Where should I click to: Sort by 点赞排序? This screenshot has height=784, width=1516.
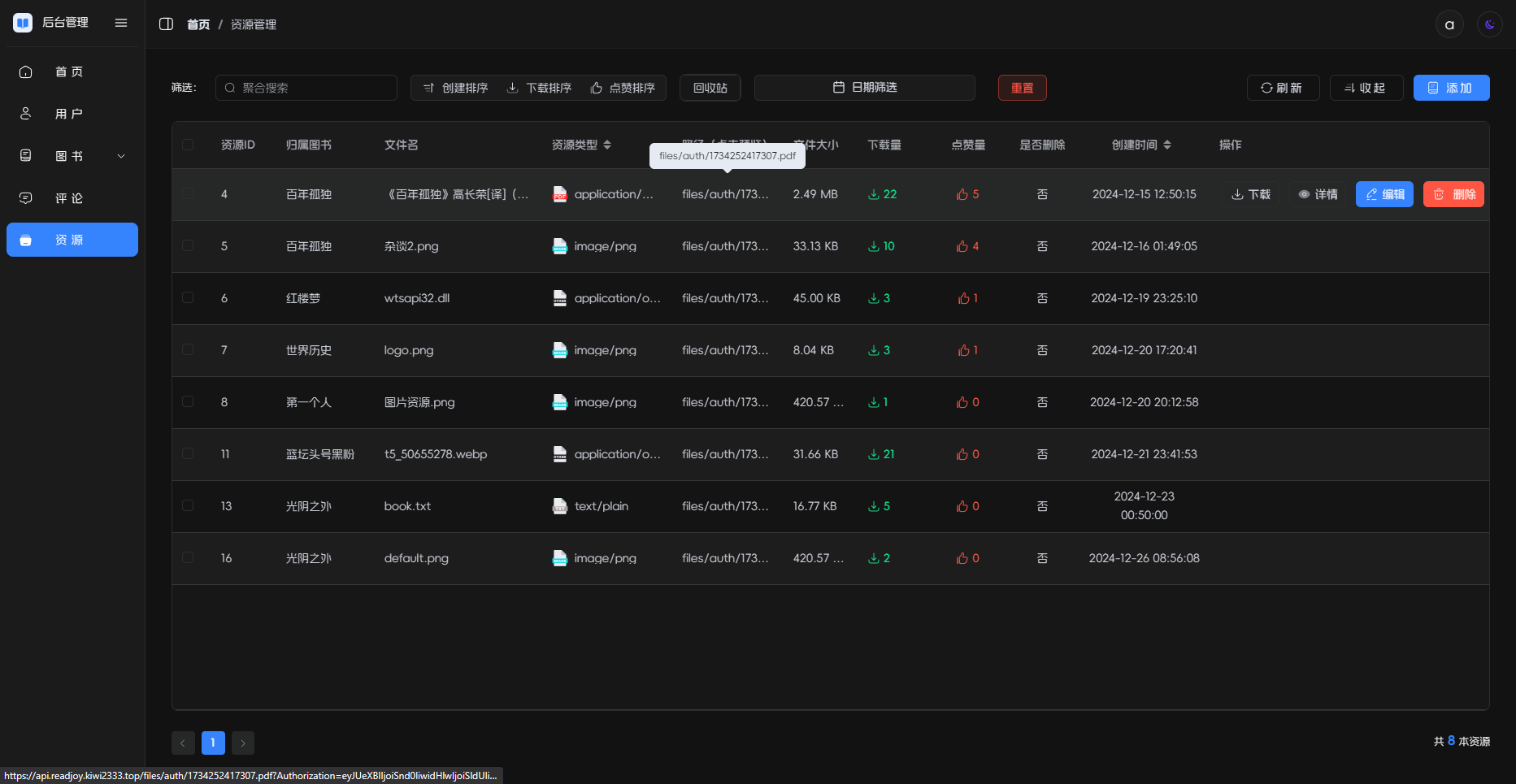click(x=623, y=88)
